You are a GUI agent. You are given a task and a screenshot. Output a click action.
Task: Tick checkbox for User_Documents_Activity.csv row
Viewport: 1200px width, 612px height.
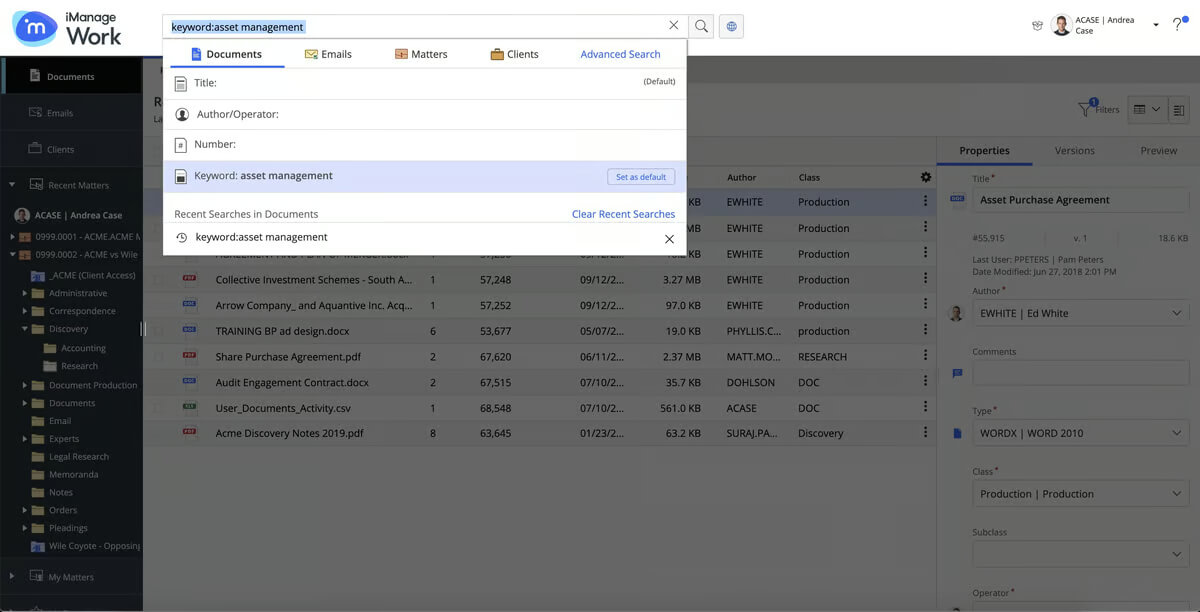[158, 408]
